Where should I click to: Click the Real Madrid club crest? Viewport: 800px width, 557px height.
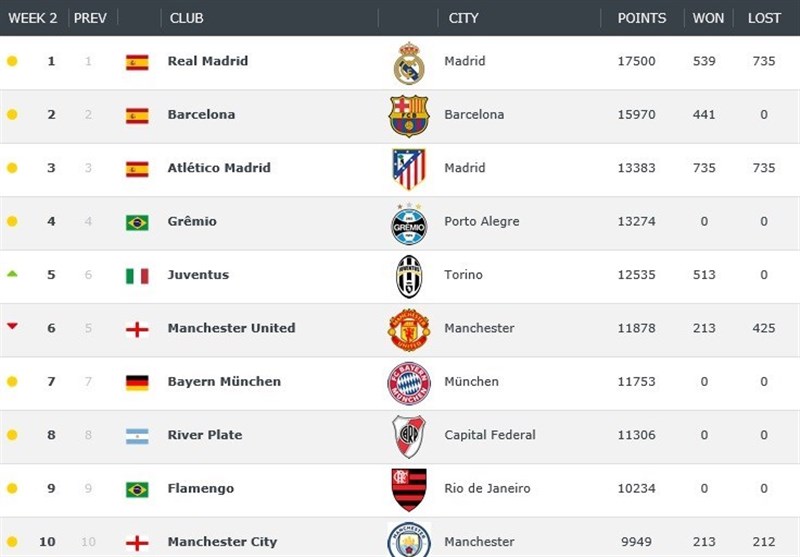coord(409,63)
